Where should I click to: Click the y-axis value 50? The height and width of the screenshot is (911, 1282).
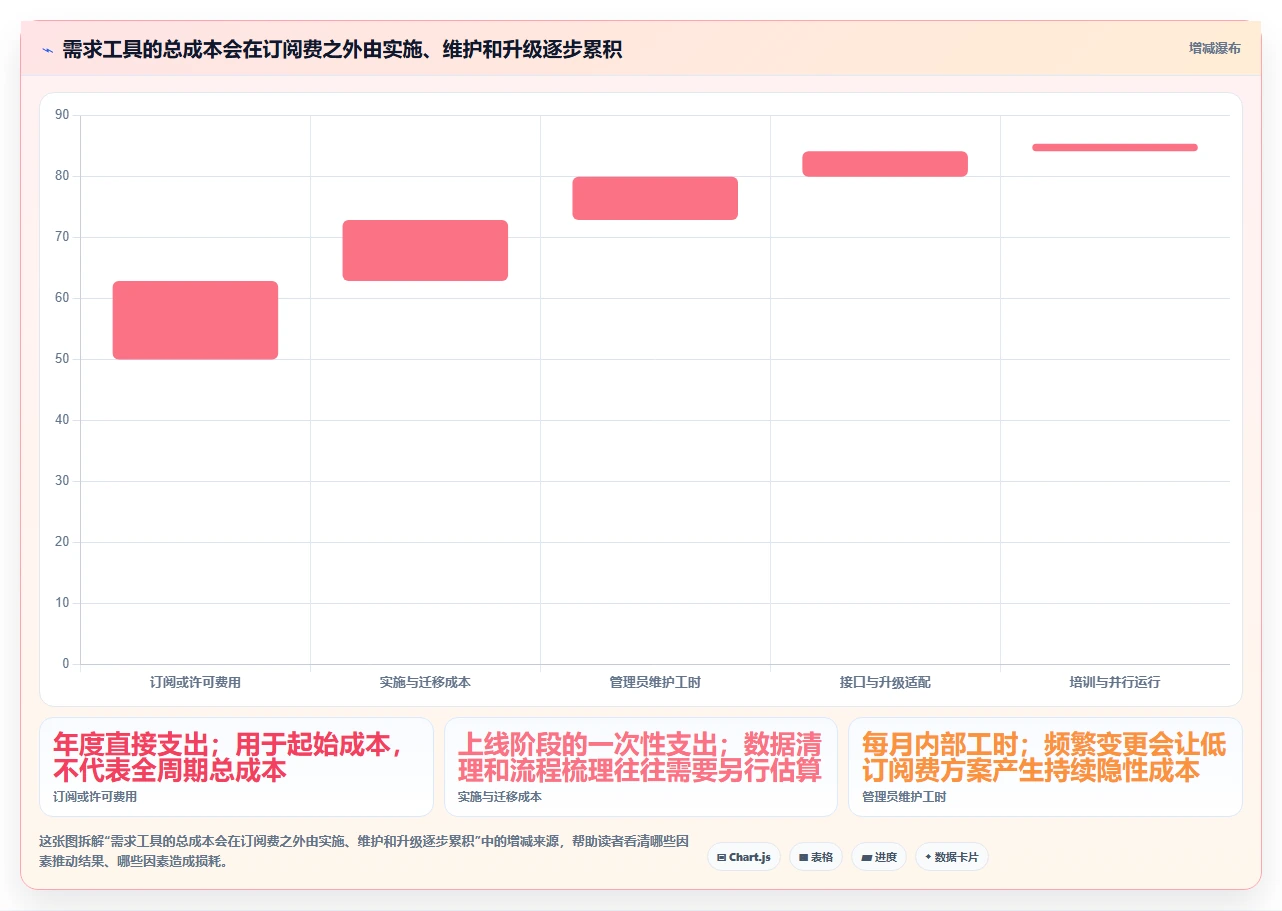[62, 359]
